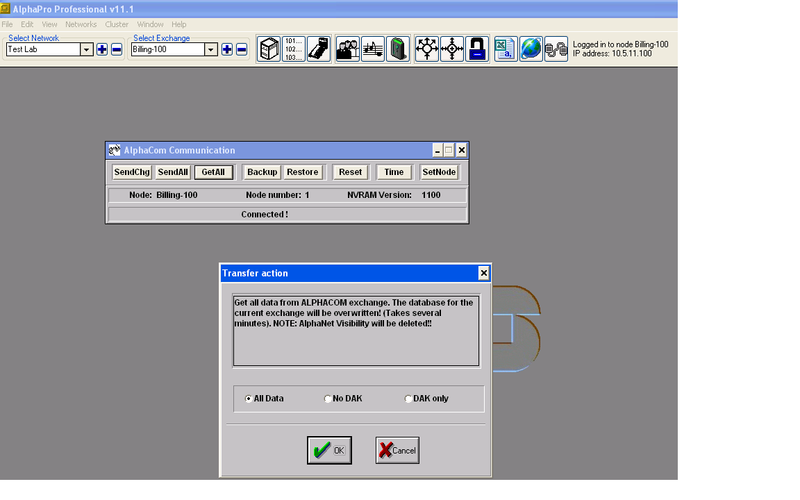
Task: Click the inward arrows routing icon
Action: [452, 49]
